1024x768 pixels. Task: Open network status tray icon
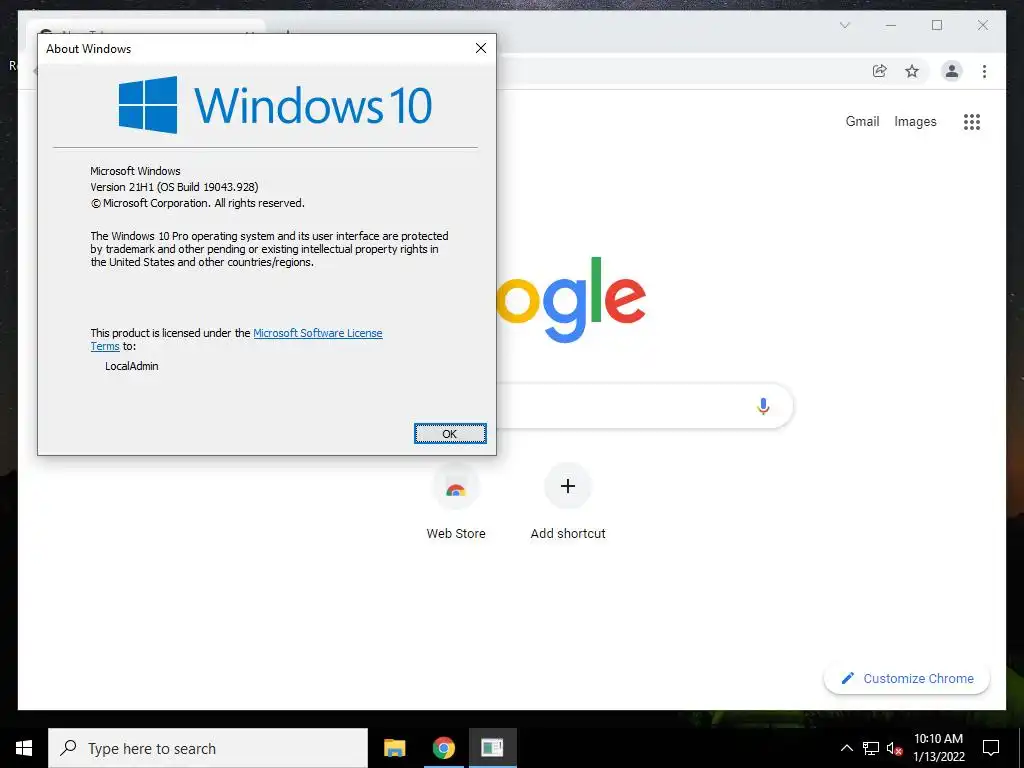(871, 748)
